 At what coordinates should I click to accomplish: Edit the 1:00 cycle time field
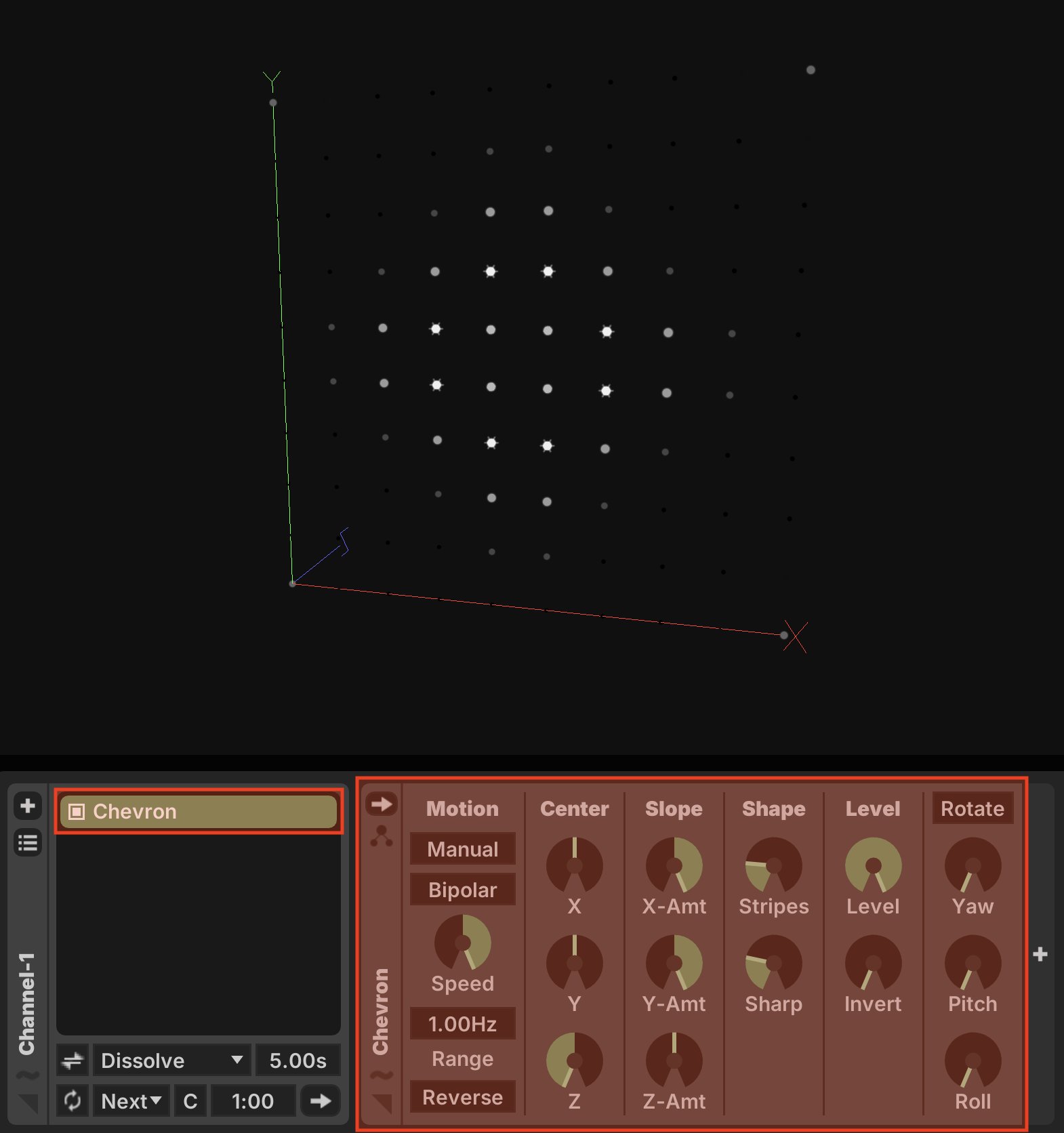pos(253,1101)
